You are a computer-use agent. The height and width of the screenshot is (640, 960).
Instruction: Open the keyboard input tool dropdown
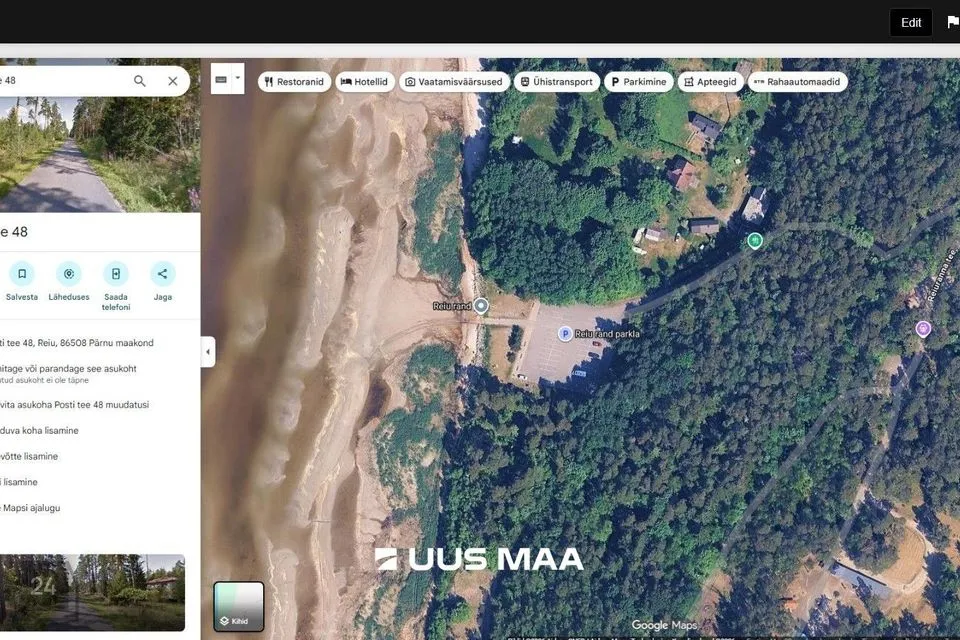click(238, 78)
